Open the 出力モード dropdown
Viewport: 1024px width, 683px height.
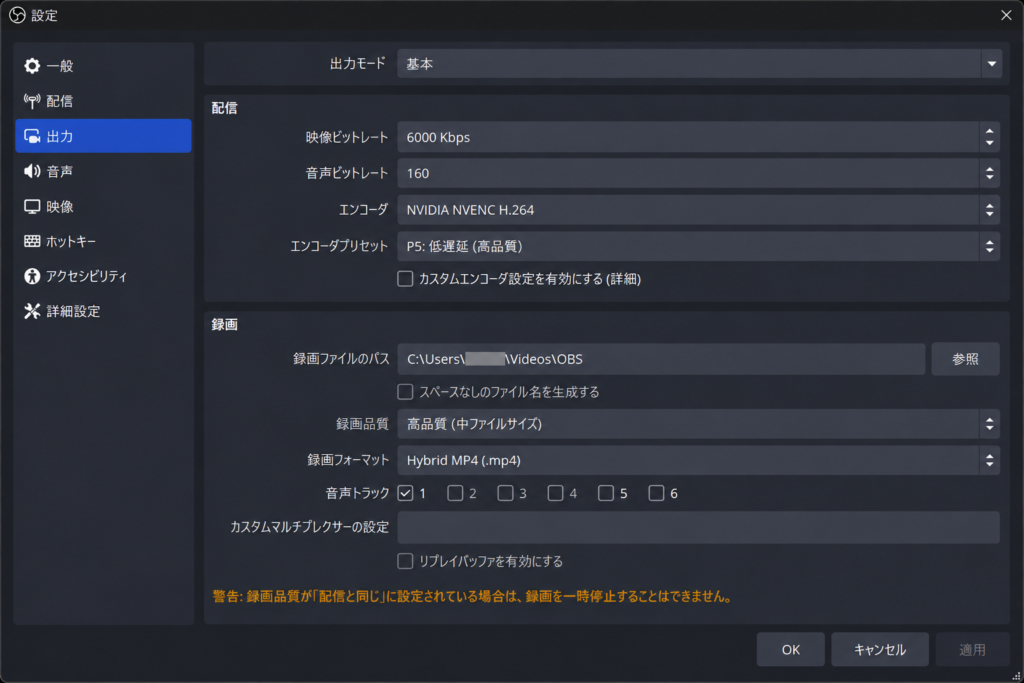[699, 64]
